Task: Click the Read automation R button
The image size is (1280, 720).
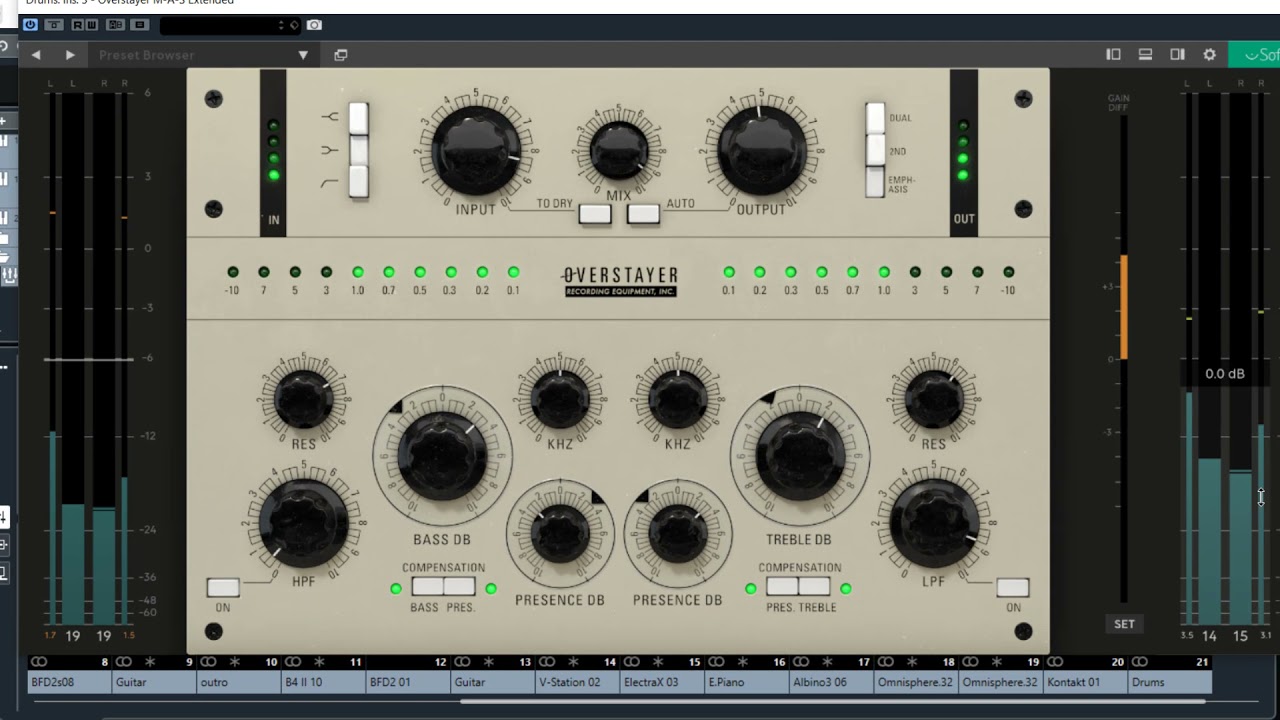Action: pos(77,24)
